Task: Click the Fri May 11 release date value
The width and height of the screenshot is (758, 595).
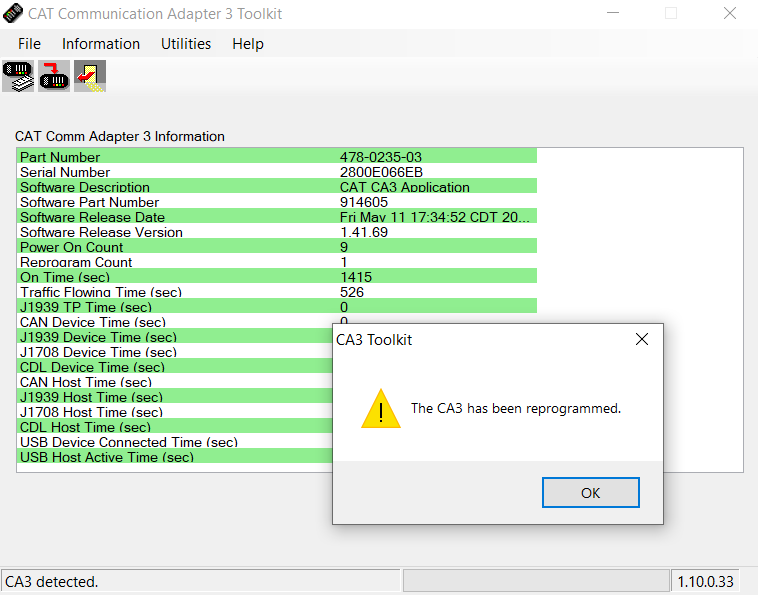Action: [435, 217]
